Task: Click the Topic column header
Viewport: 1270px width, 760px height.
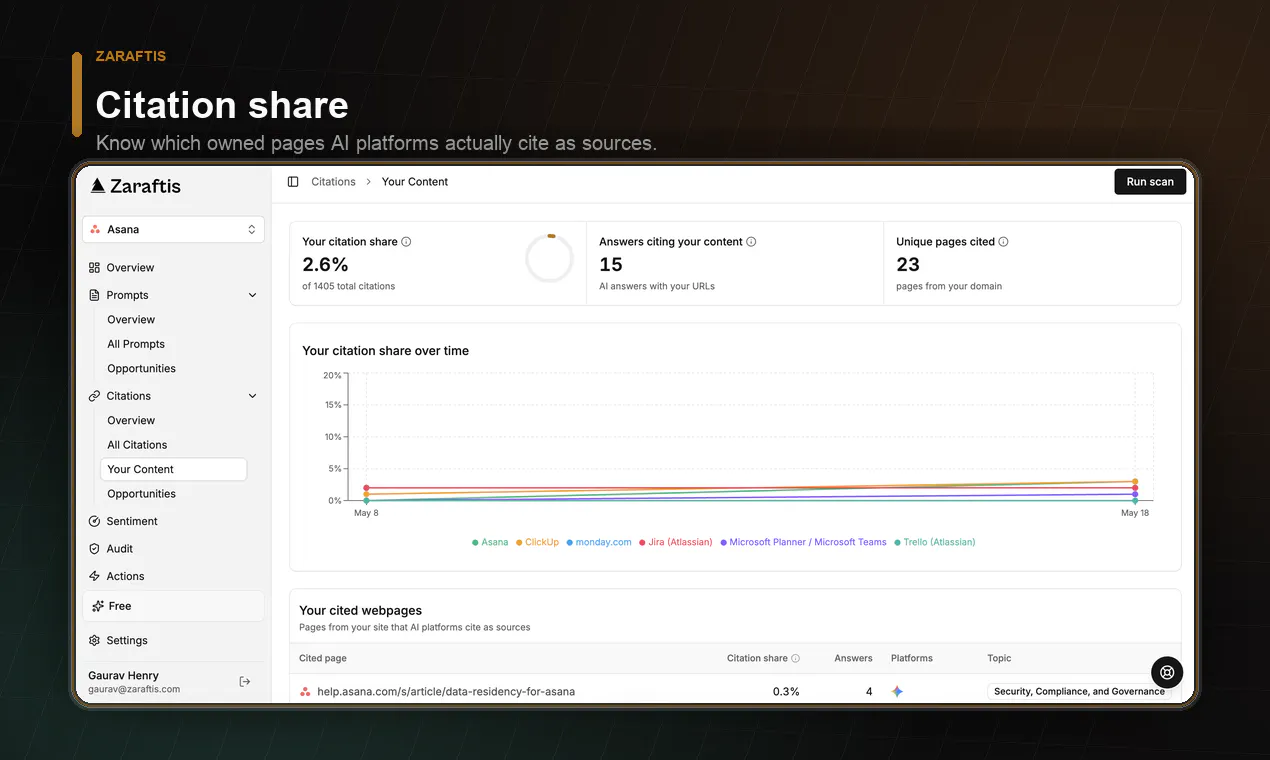Action: click(999, 658)
